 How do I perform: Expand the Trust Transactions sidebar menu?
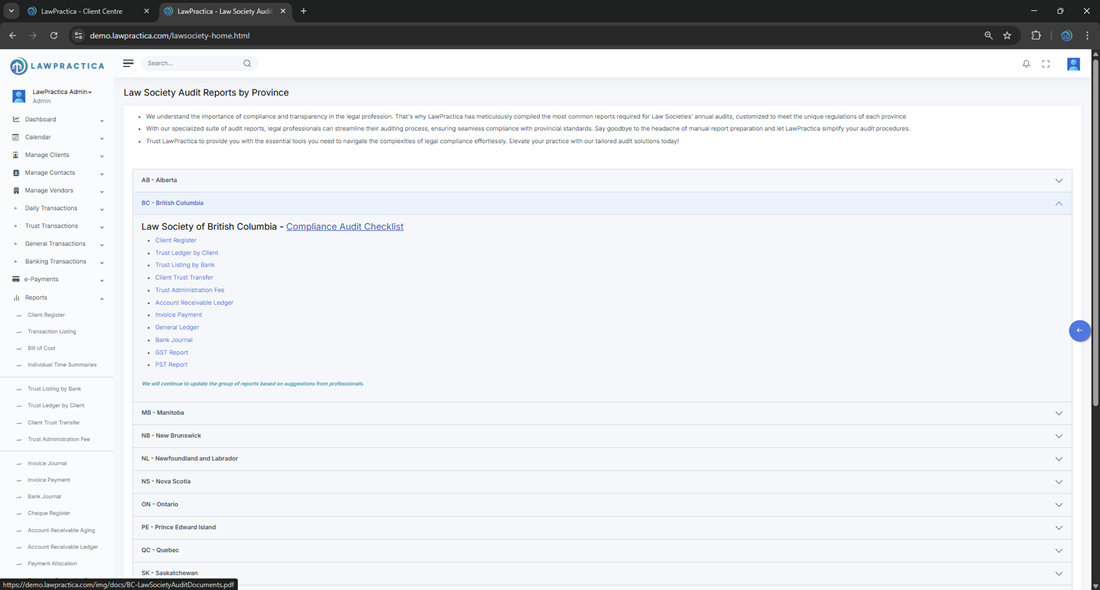(x=51, y=226)
